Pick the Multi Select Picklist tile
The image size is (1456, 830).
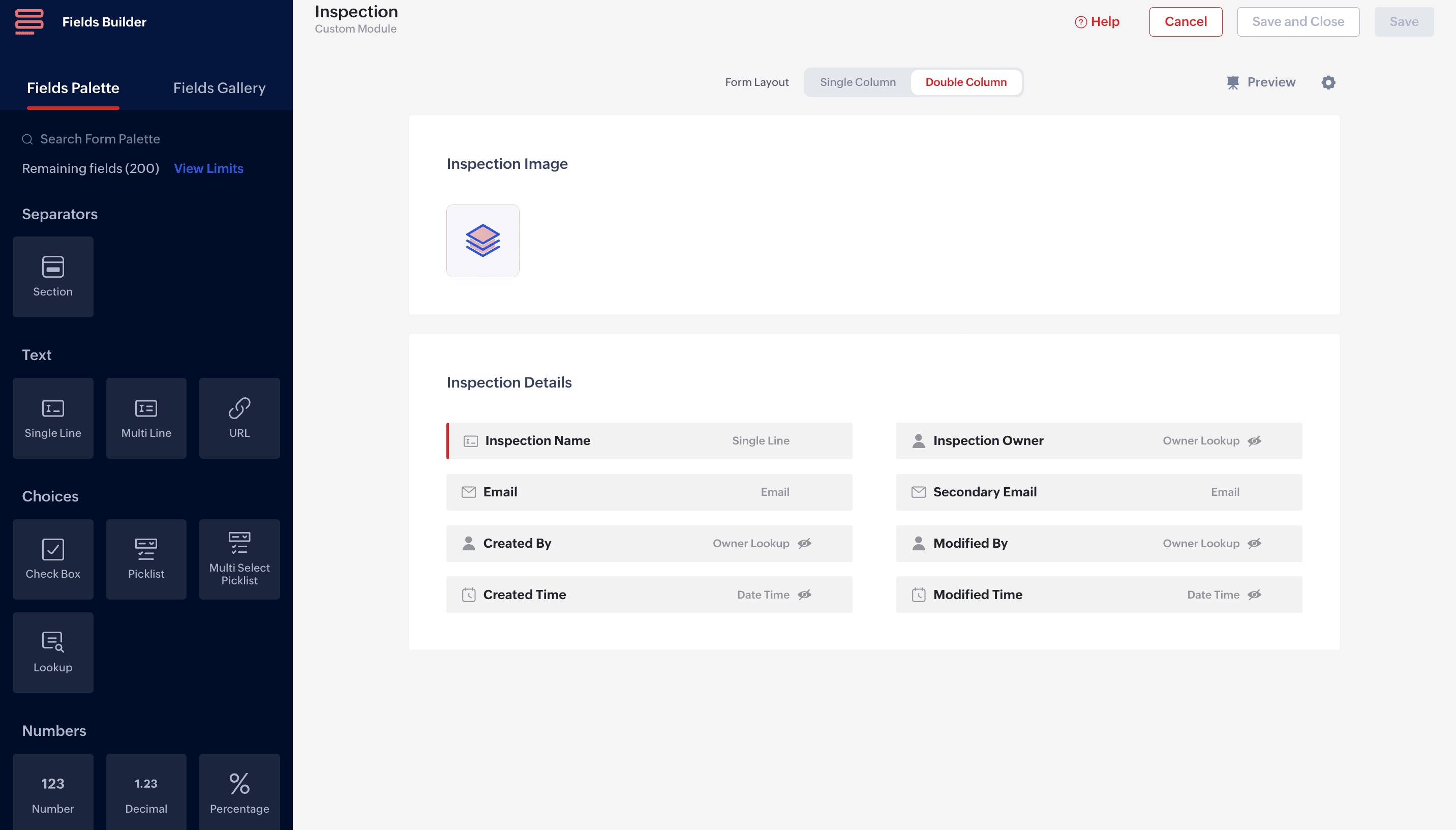coord(239,559)
